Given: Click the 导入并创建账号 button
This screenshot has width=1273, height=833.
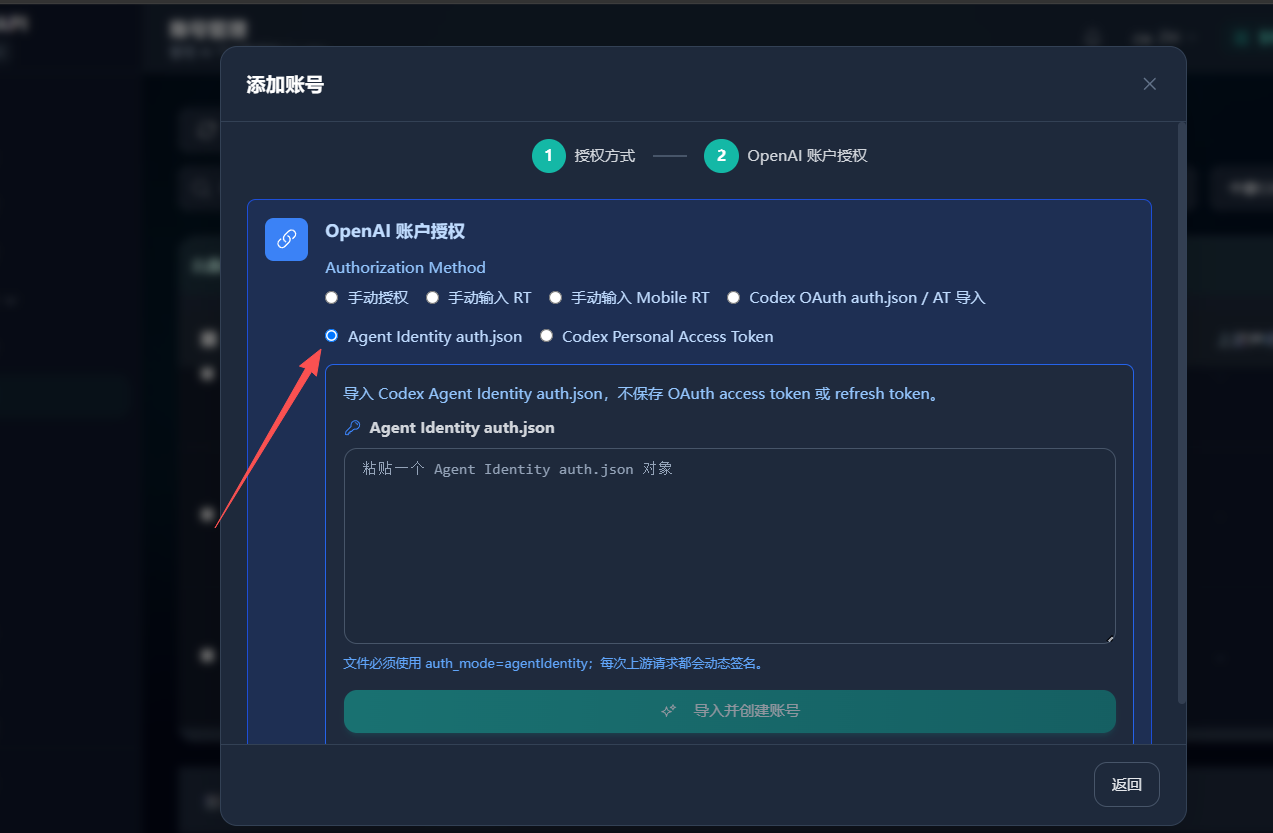Looking at the screenshot, I should click(x=730, y=711).
